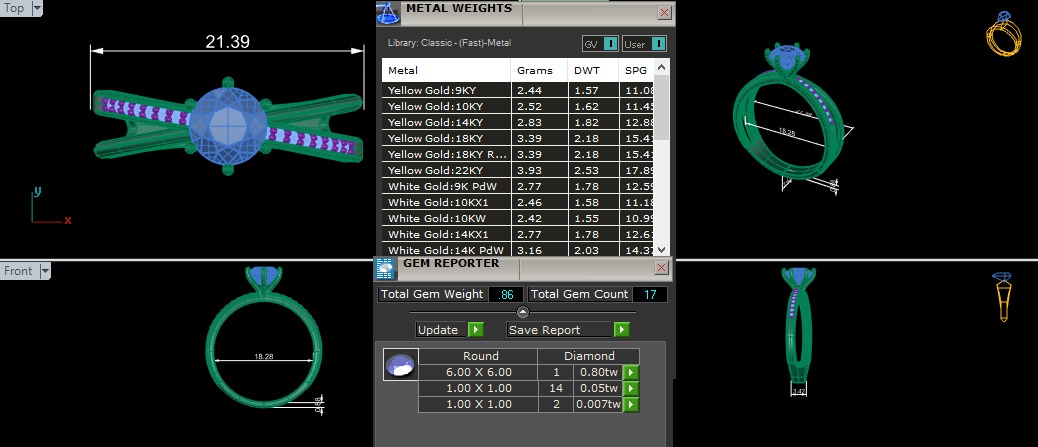This screenshot has width=1038, height=447.
Task: Close the Gem Reporter panel
Action: click(x=661, y=268)
